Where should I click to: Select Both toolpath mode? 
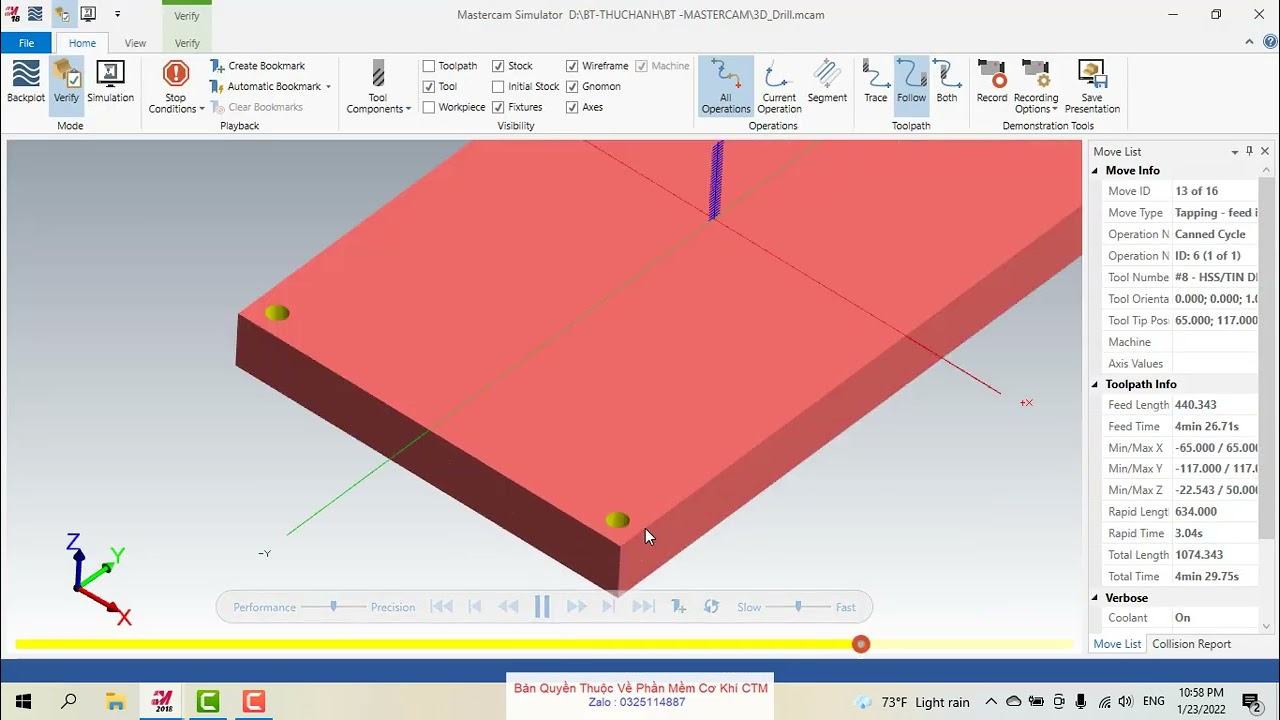point(947,82)
